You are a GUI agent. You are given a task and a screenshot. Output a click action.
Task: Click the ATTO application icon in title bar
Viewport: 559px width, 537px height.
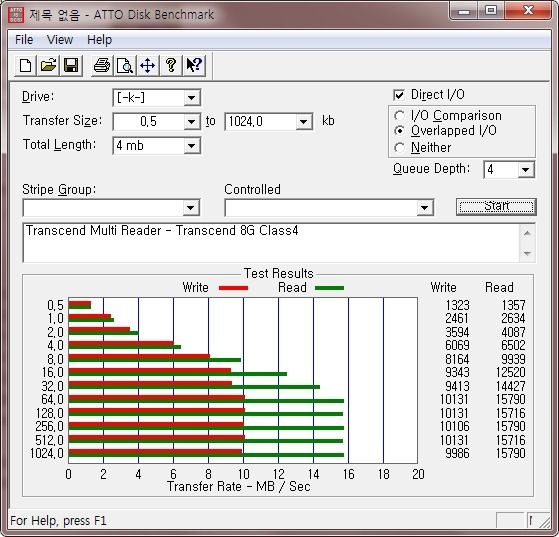[16, 15]
